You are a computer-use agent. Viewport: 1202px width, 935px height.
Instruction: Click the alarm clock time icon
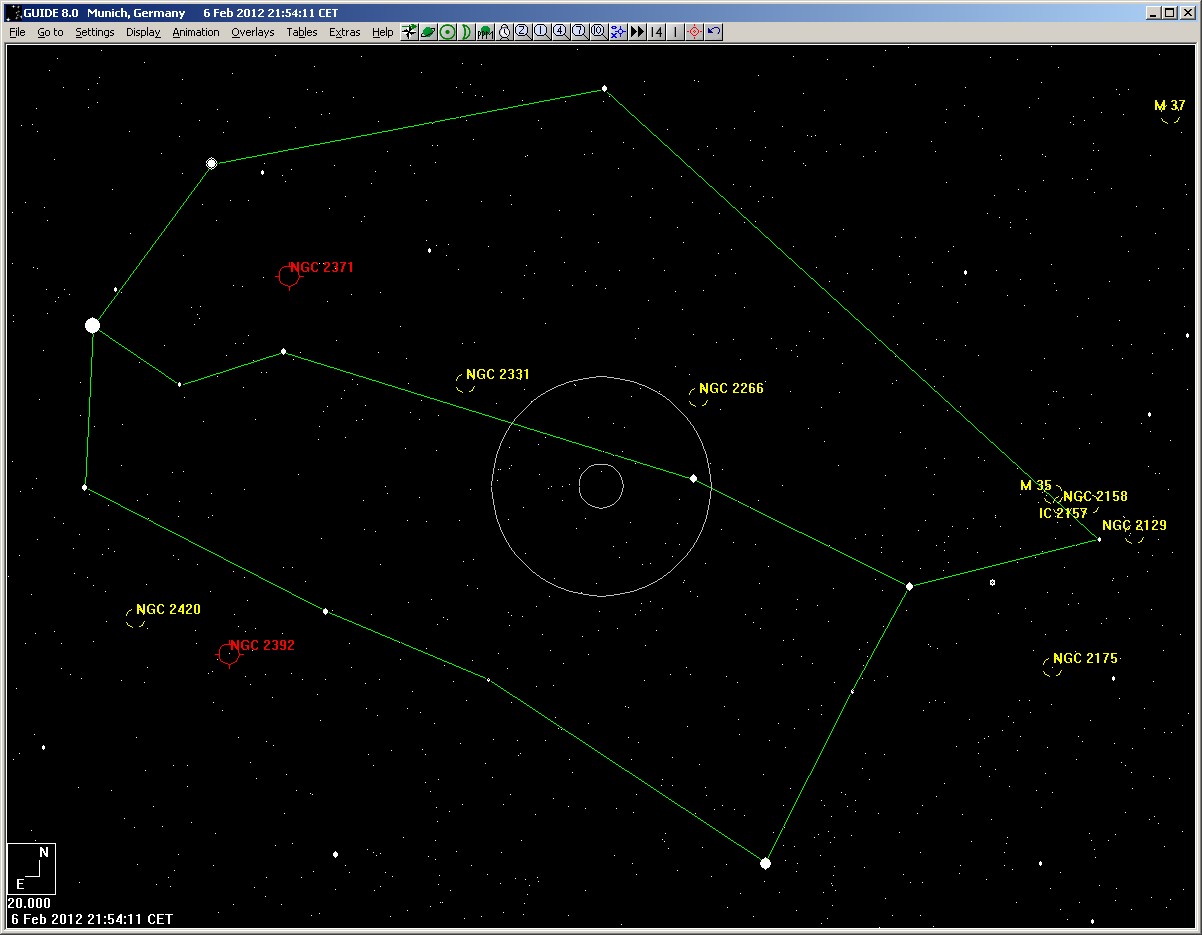[x=505, y=32]
